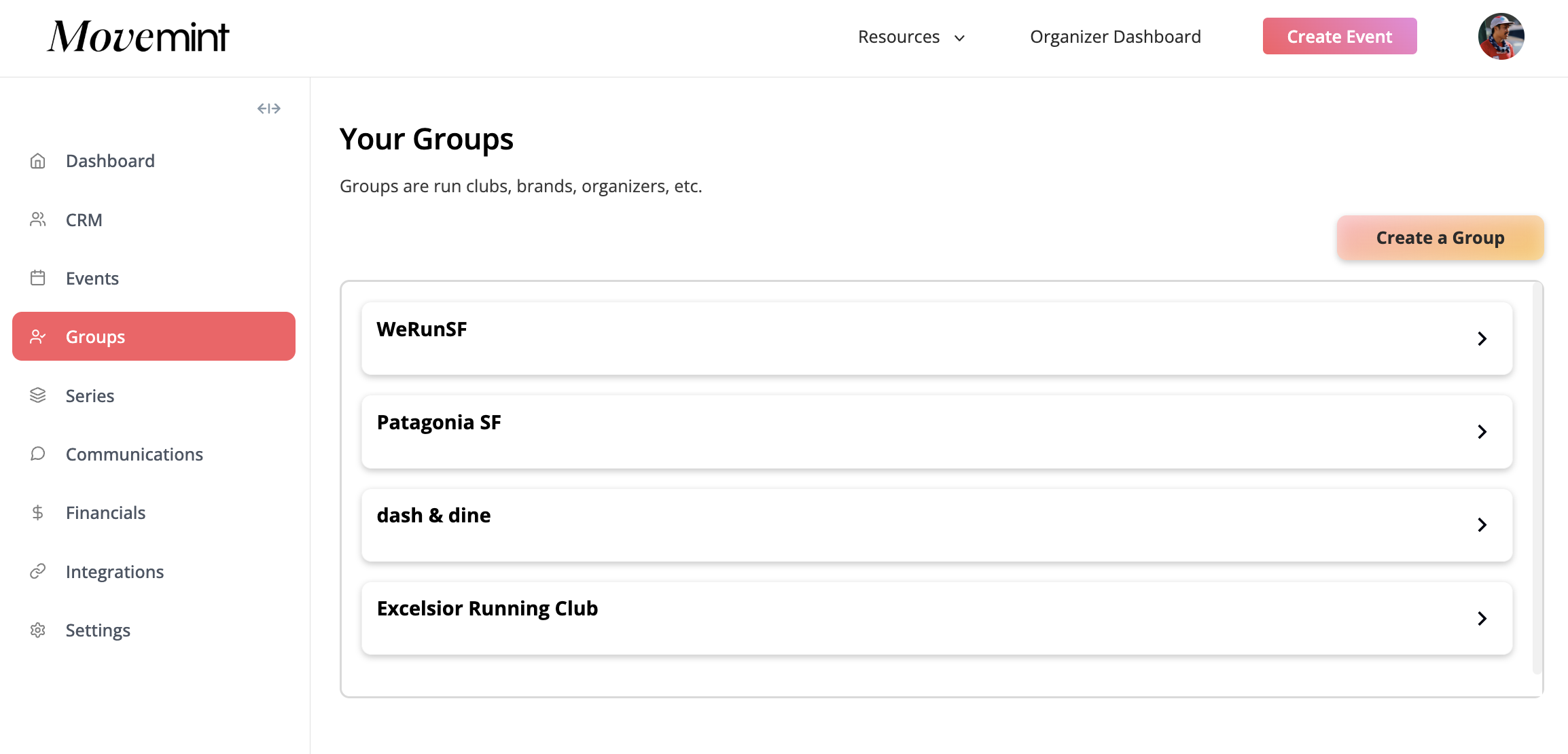
Task: Go to Organizer Dashboard
Action: (x=1115, y=37)
